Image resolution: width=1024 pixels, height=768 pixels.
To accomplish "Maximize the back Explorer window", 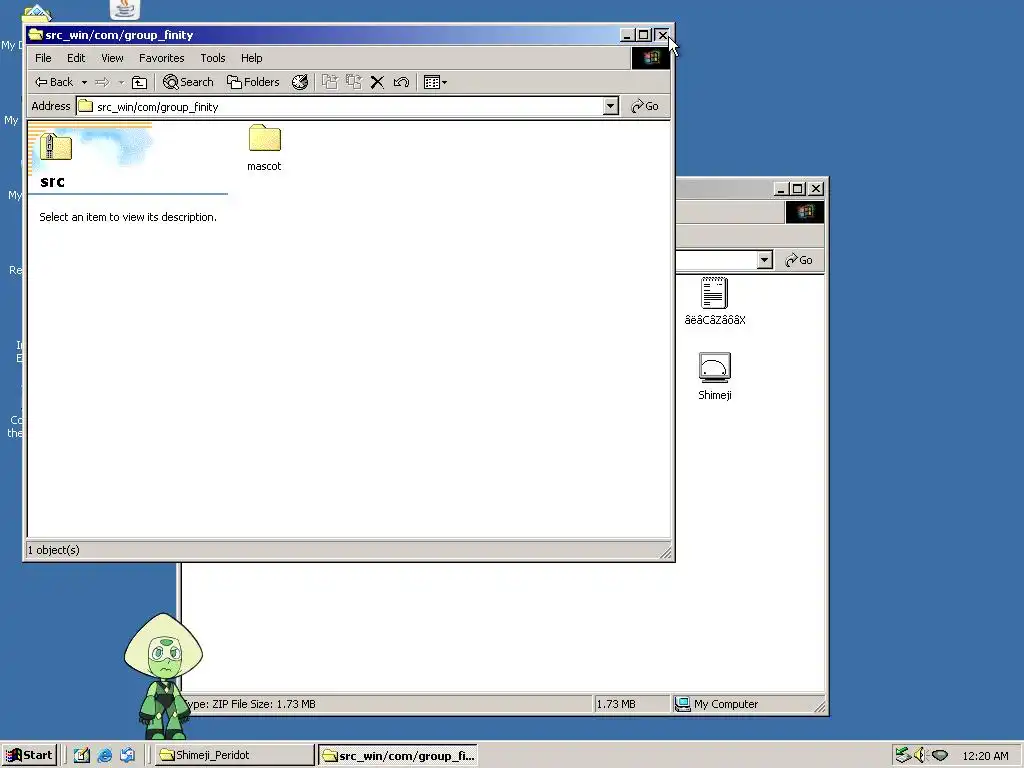I will click(797, 189).
